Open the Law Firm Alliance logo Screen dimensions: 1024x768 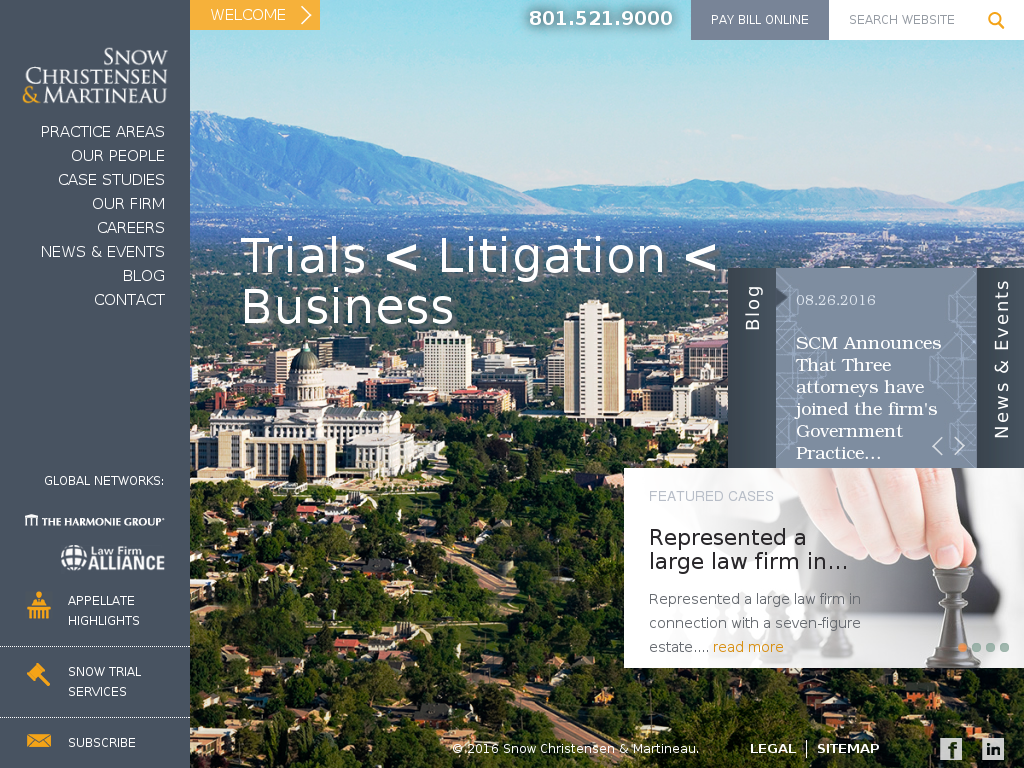coord(112,558)
